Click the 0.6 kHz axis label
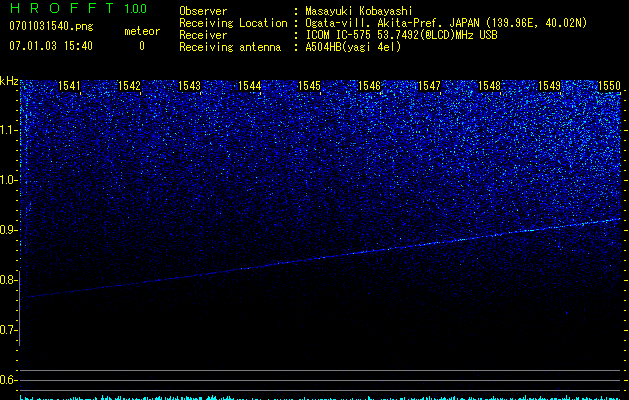Viewport: 629px width, 400px height. tap(8, 380)
